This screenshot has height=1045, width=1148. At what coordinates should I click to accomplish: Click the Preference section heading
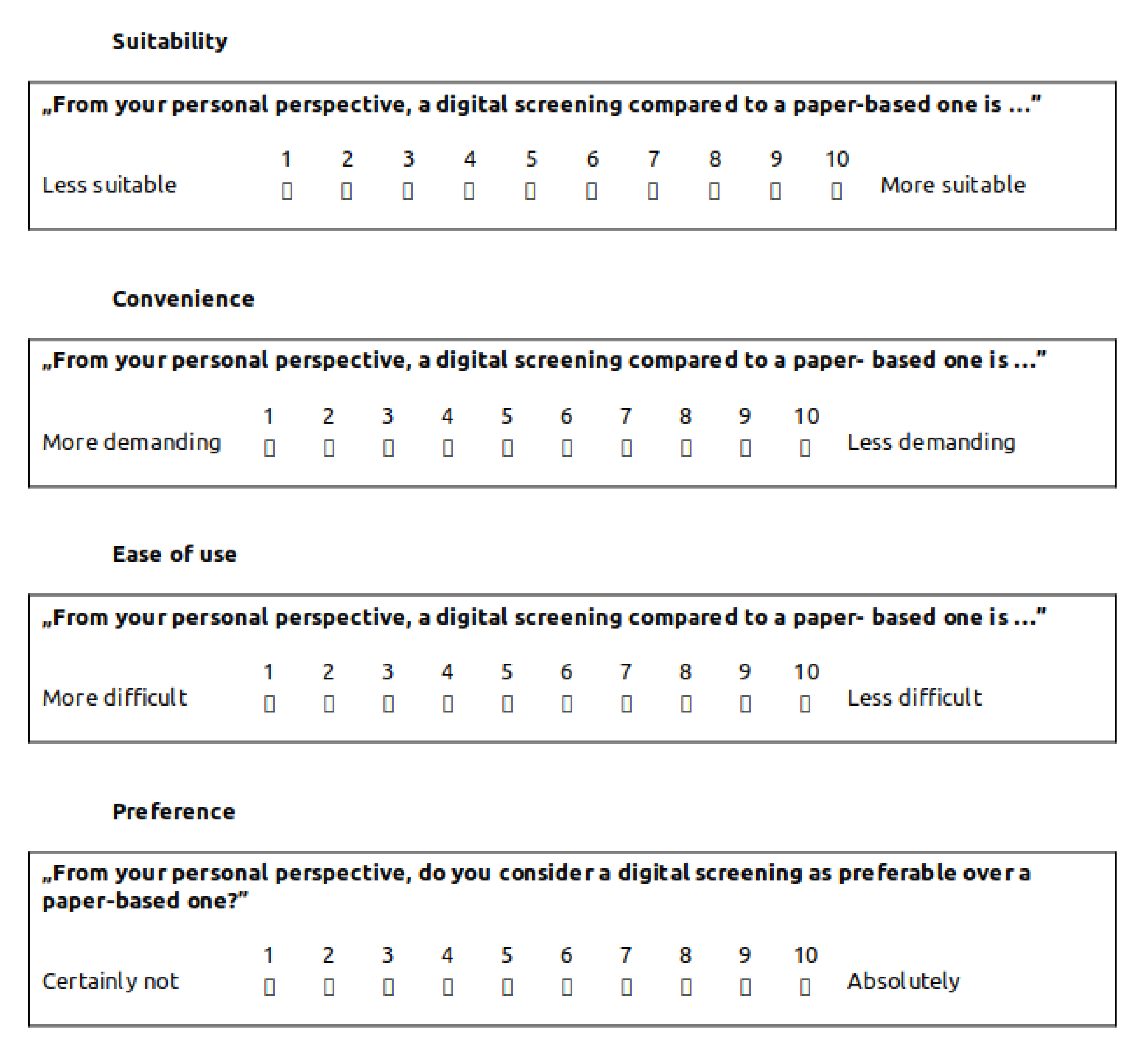pyautogui.click(x=174, y=812)
